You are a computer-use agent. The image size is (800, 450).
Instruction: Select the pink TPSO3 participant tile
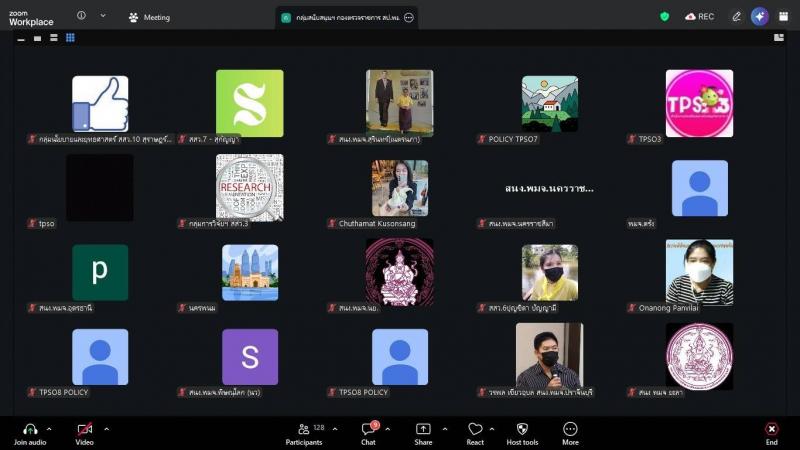pyautogui.click(x=699, y=104)
